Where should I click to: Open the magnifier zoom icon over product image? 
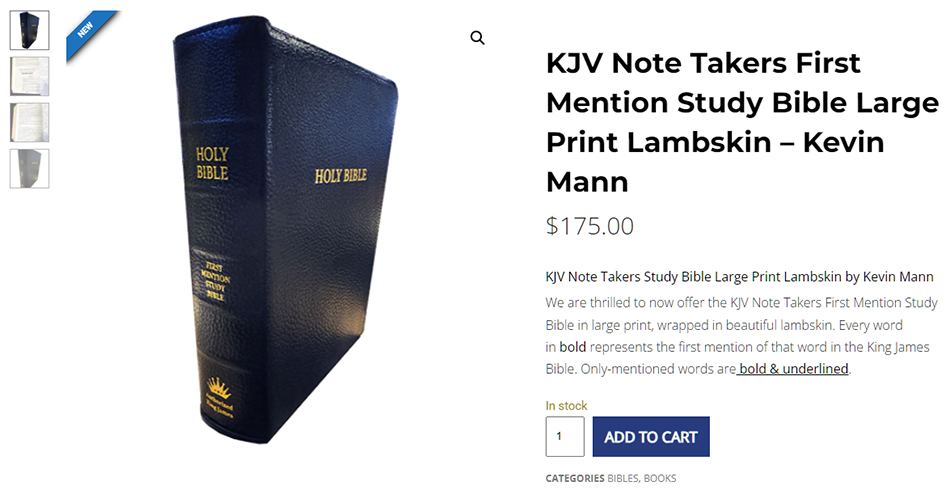coord(477,38)
